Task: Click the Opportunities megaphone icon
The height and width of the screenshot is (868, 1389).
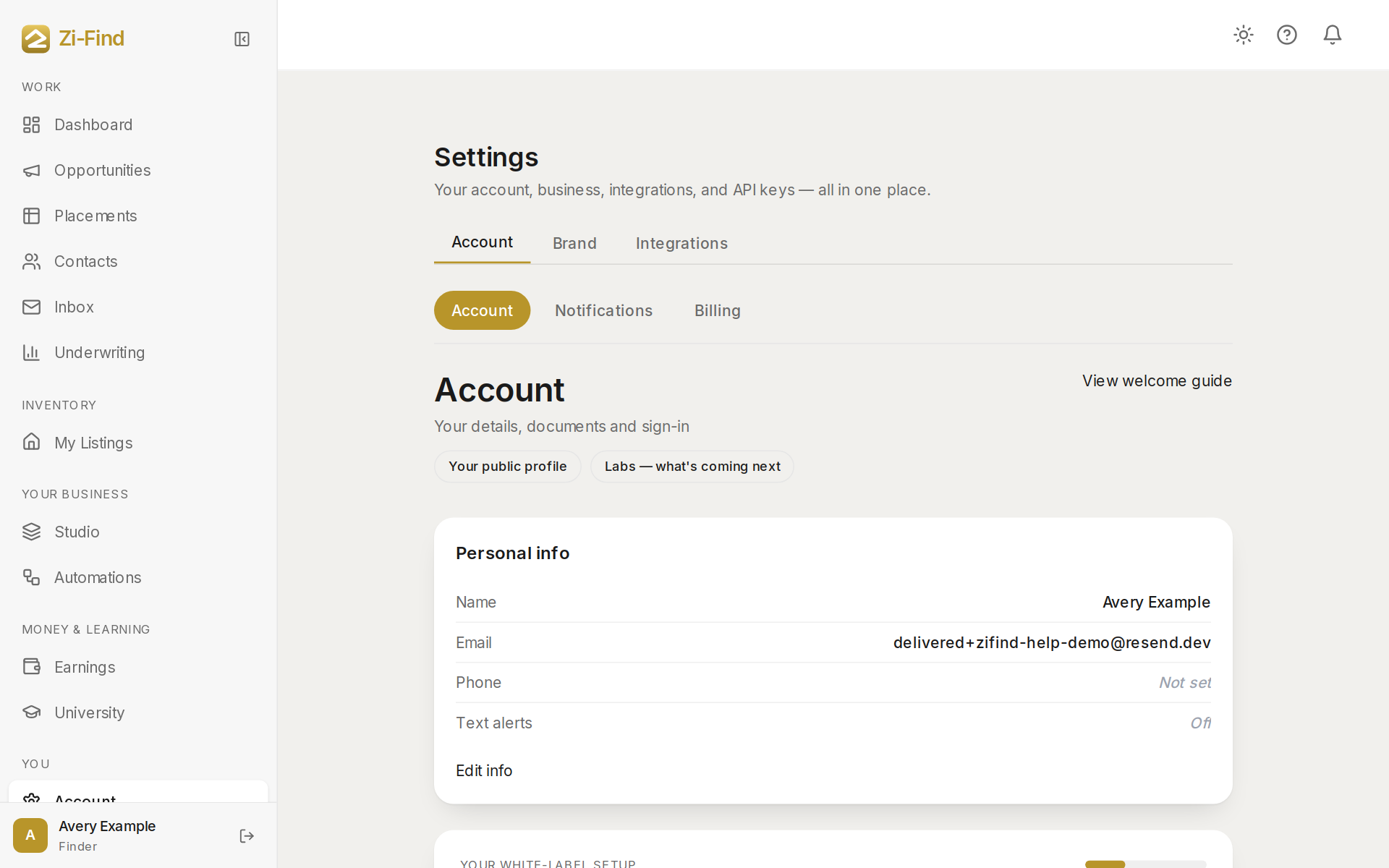Action: pos(31,171)
